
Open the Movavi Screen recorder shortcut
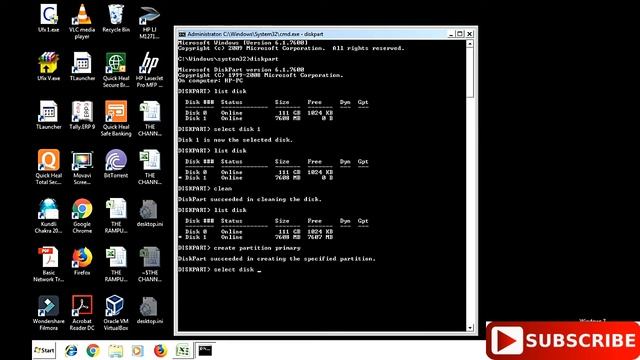point(82,167)
